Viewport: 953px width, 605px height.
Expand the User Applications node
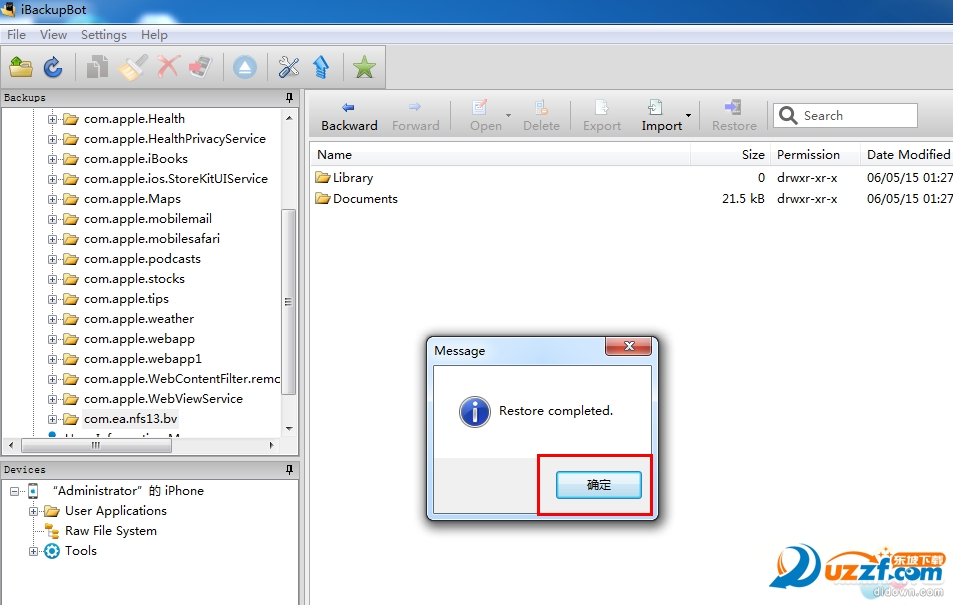[33, 511]
